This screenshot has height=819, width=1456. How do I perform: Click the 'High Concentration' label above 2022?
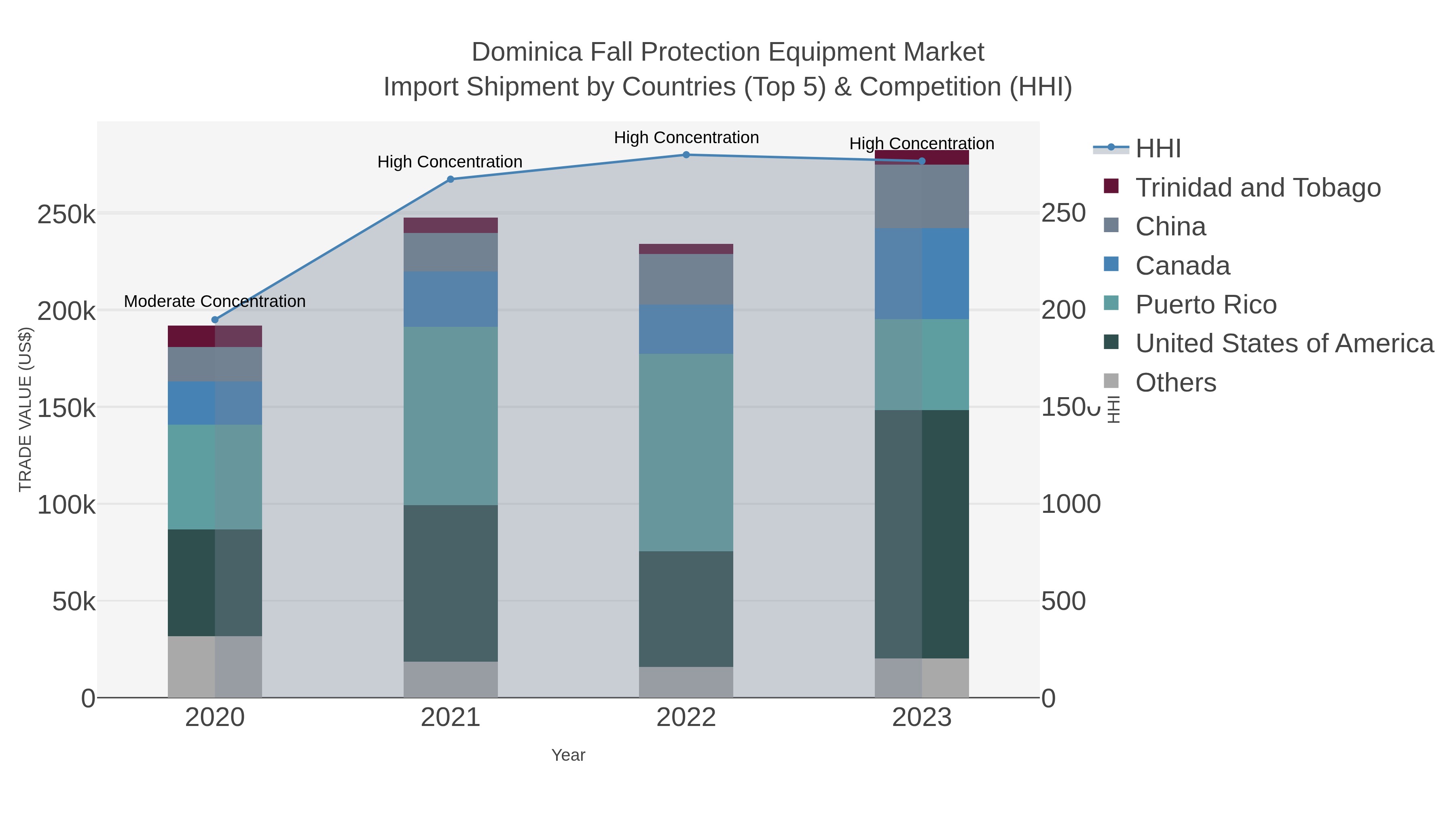click(x=686, y=138)
